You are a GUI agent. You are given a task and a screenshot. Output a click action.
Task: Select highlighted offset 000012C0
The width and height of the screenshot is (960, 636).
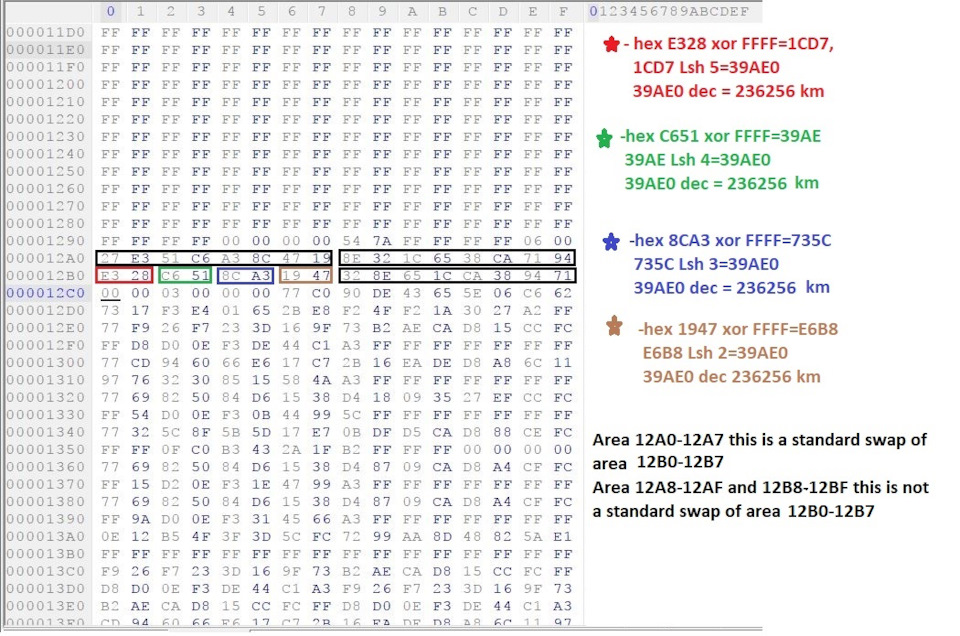pos(46,293)
